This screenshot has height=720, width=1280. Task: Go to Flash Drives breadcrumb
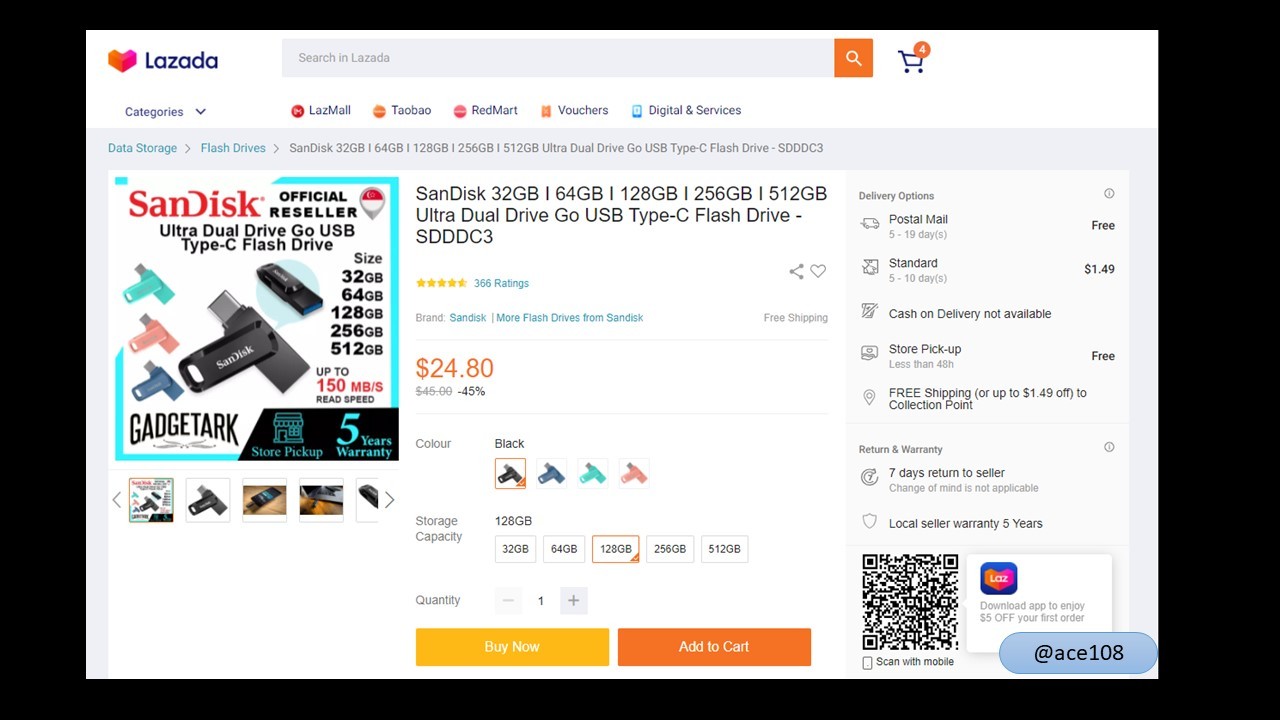(233, 148)
